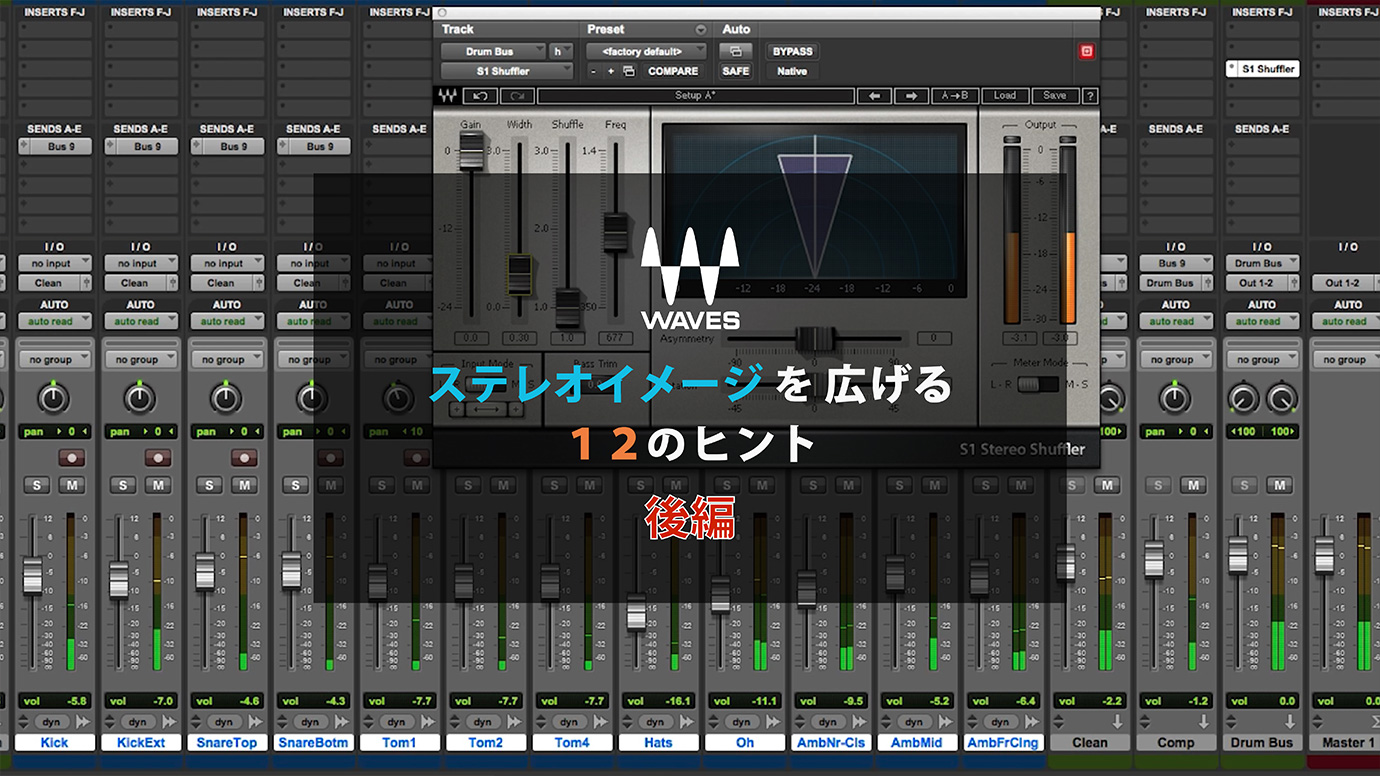The width and height of the screenshot is (1380, 776).
Task: Click the dyn button on SnareTop track
Action: [224, 721]
